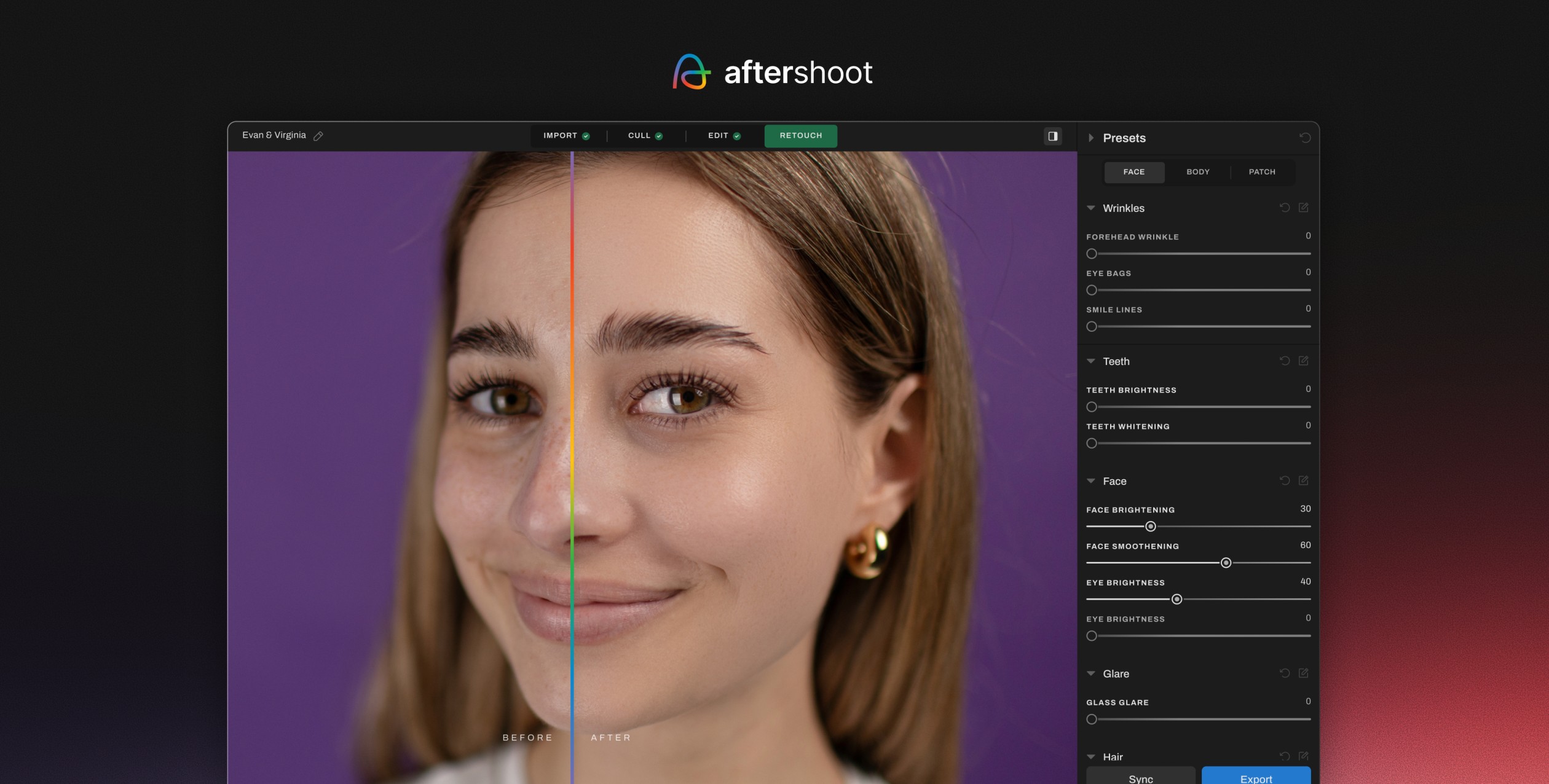Click the Aftershoot logo at the top

pyautogui.click(x=773, y=72)
